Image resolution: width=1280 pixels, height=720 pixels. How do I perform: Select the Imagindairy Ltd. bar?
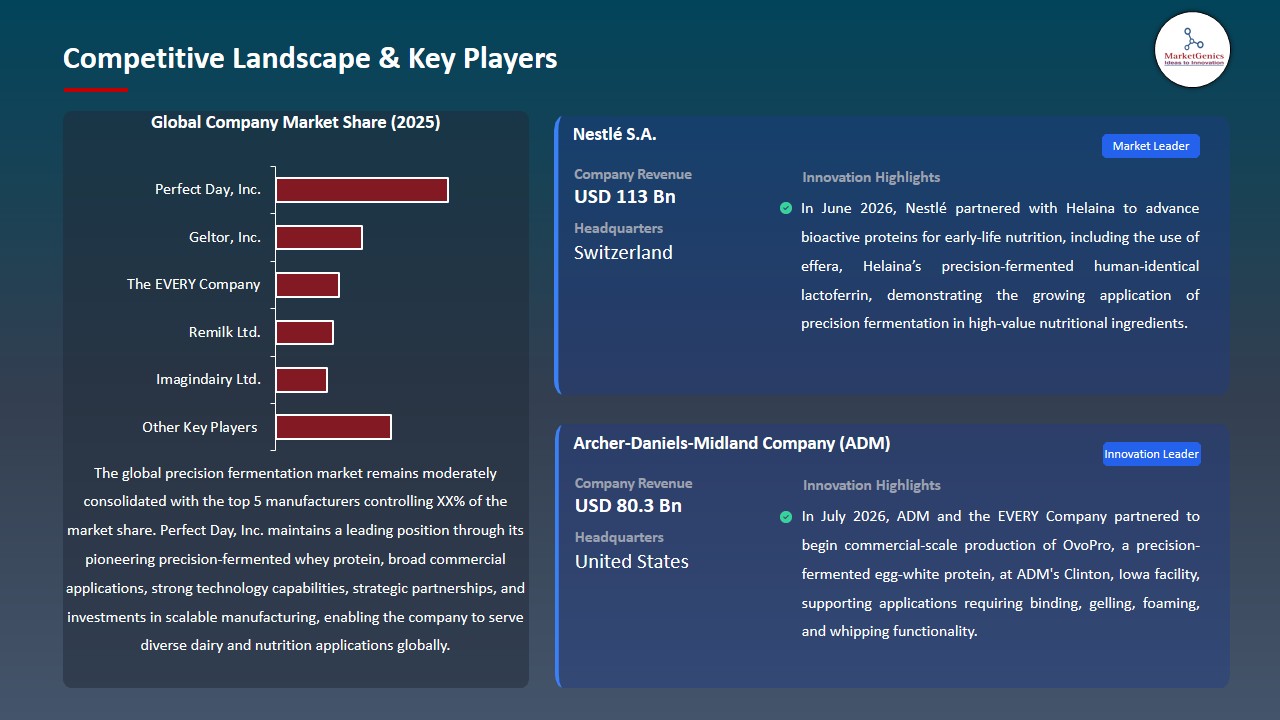302,380
